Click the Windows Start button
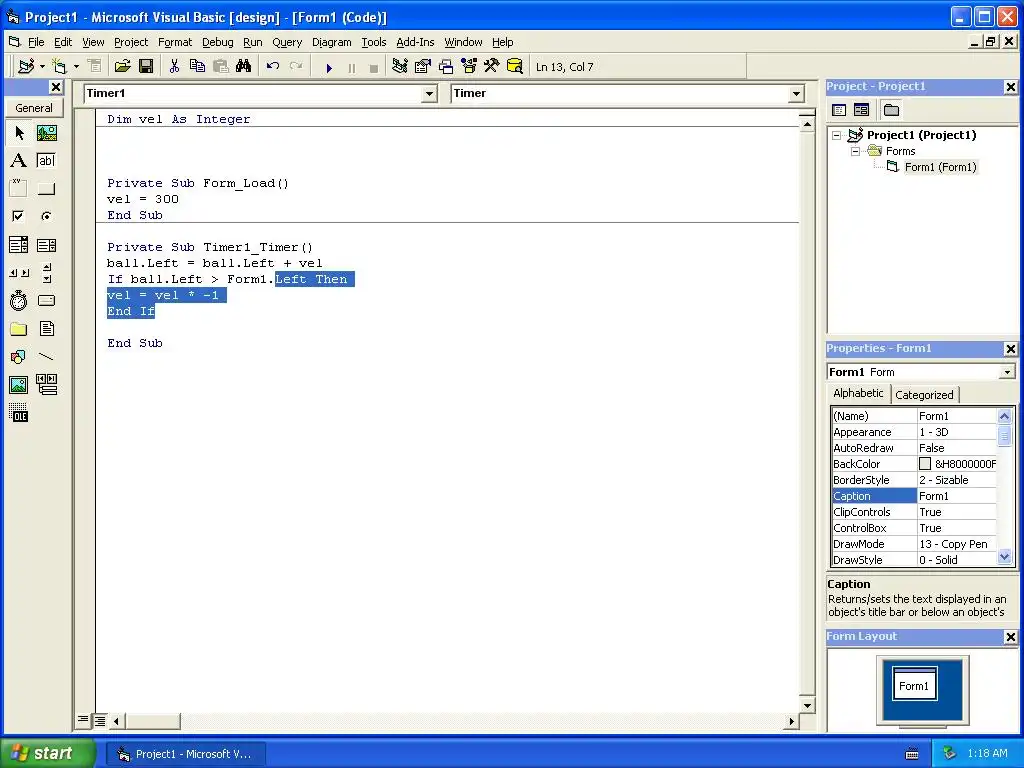The image size is (1024, 768). click(48, 754)
